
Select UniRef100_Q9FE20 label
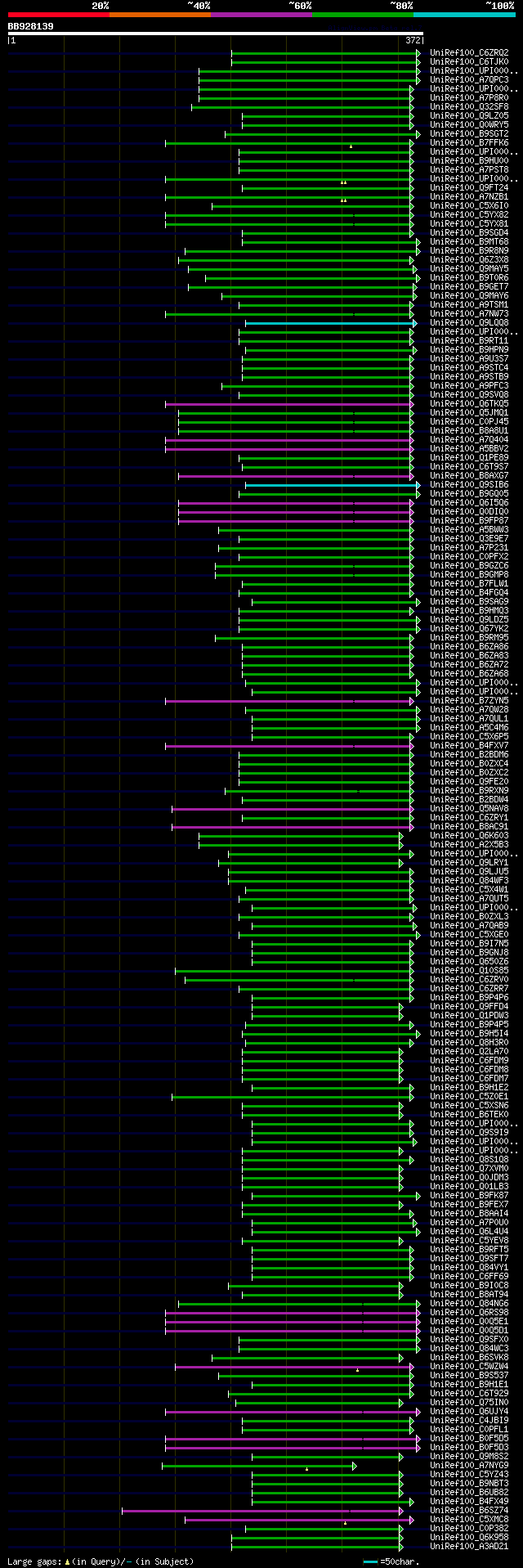coord(469,782)
